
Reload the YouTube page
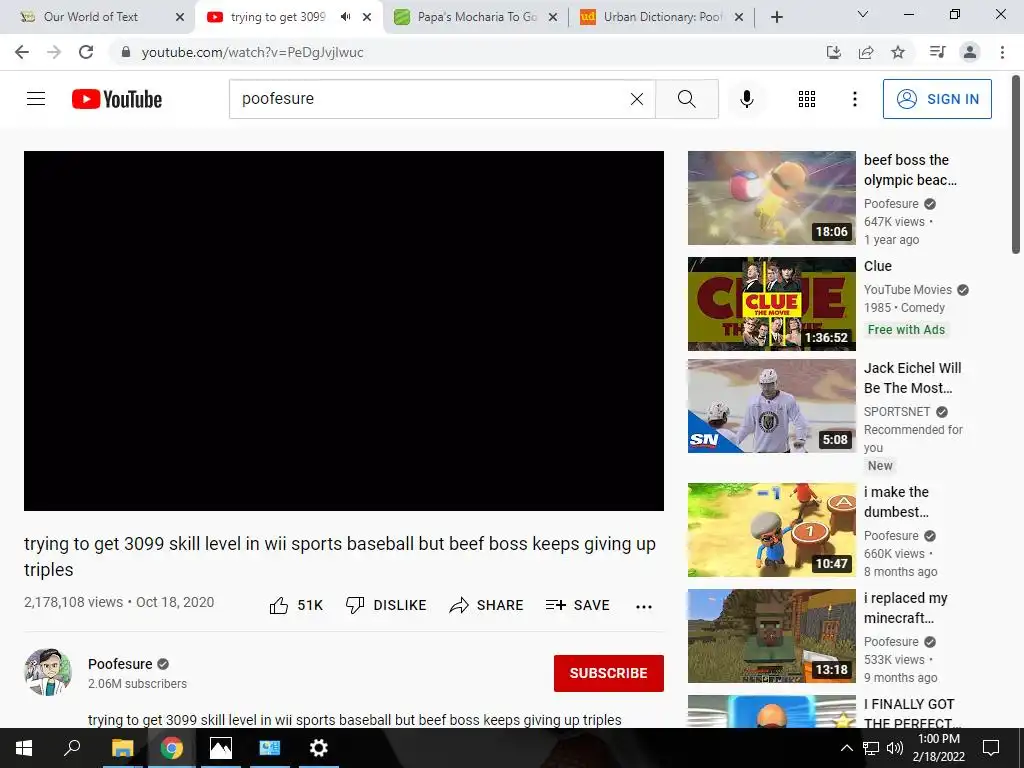point(86,52)
